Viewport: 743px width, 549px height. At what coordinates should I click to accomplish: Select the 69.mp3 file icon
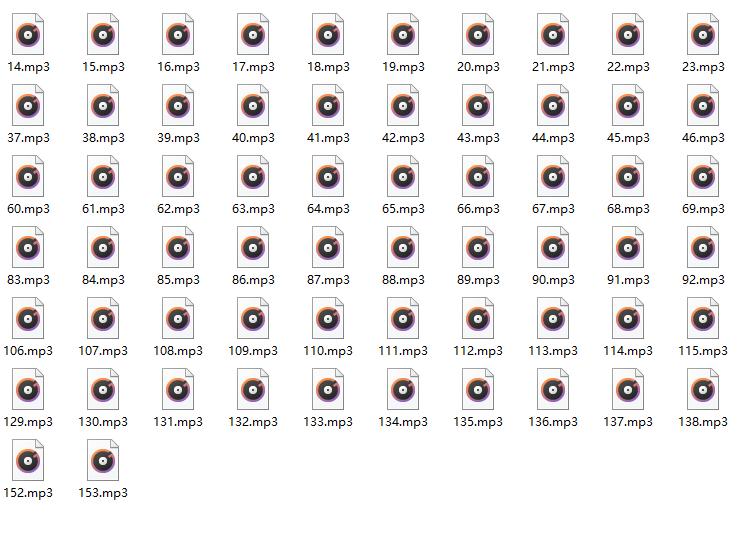703,176
